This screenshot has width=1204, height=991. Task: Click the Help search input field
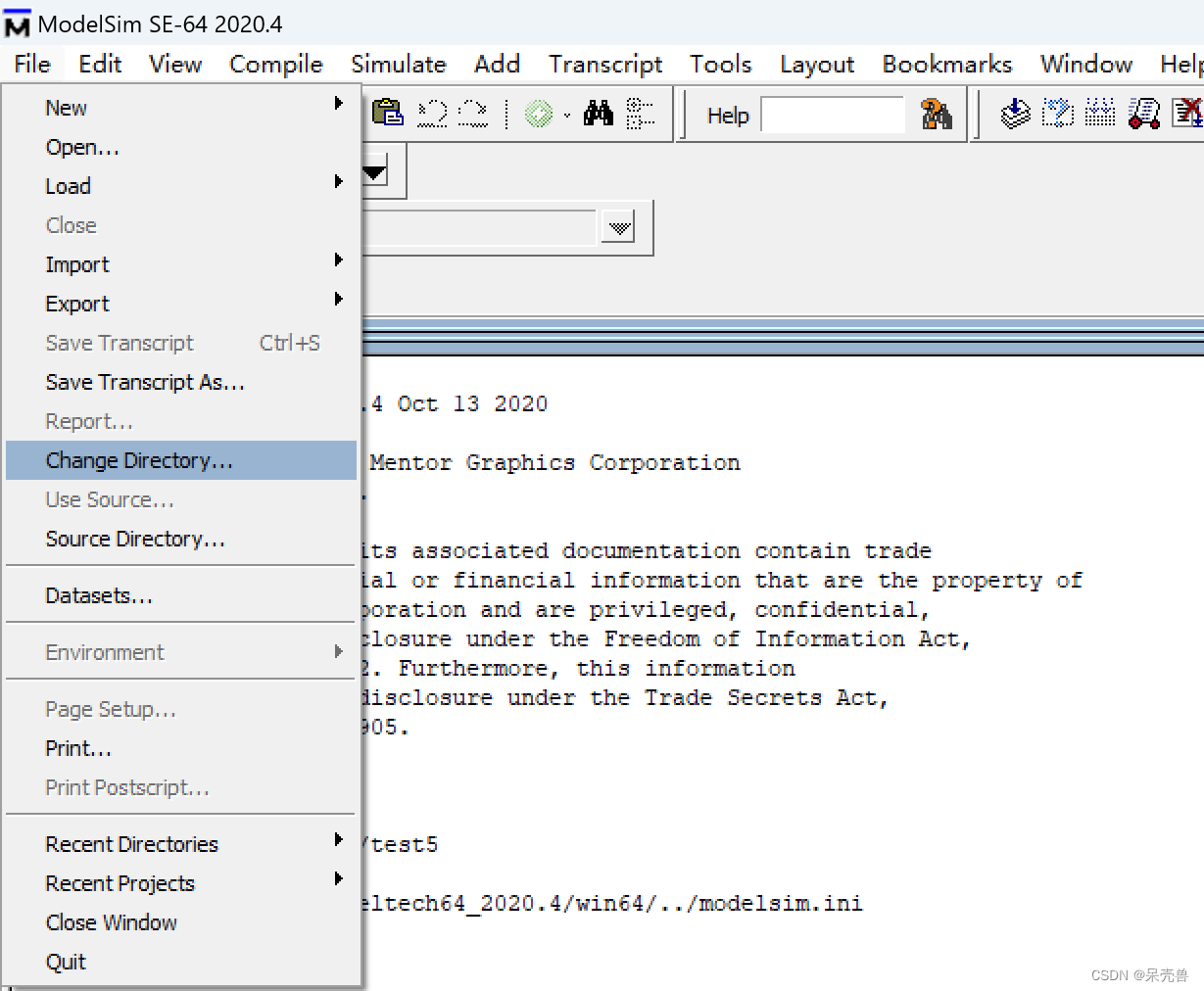833,115
